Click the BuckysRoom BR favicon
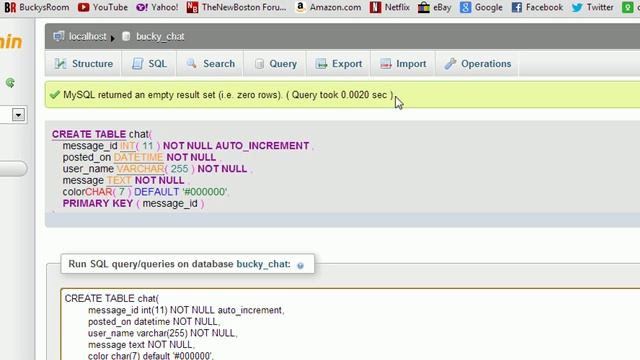 pyautogui.click(x=10, y=7)
